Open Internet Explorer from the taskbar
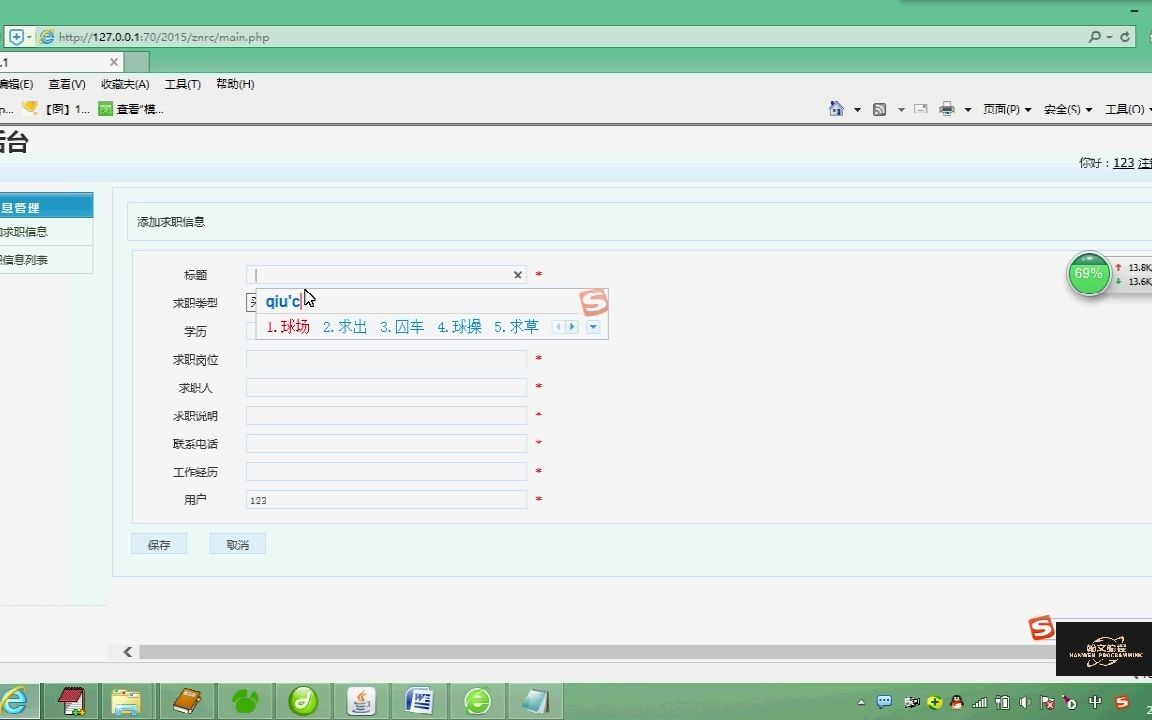This screenshot has width=1152, height=720. (15, 702)
